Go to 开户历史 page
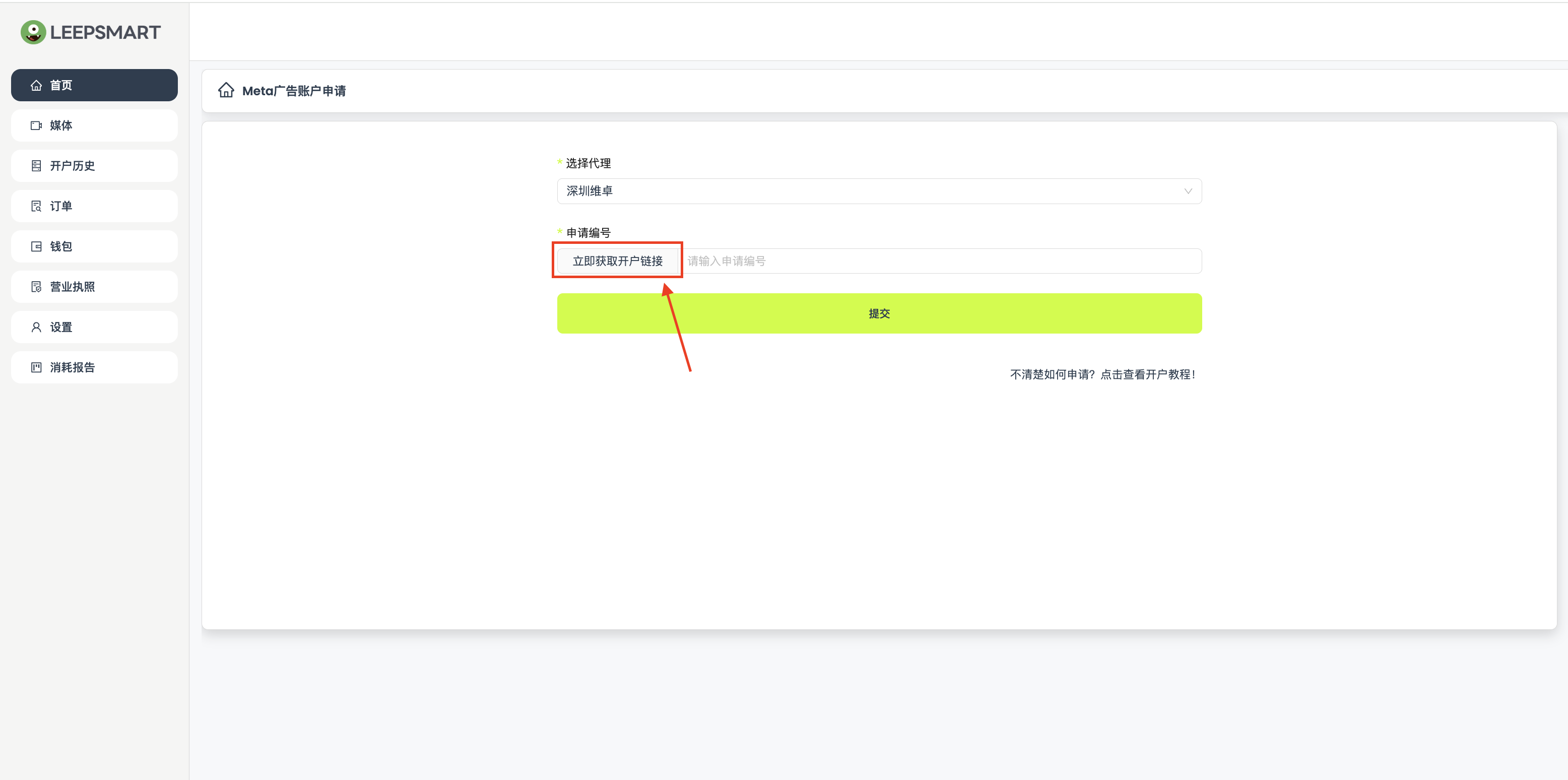Viewport: 1568px width, 780px height. coord(94,166)
